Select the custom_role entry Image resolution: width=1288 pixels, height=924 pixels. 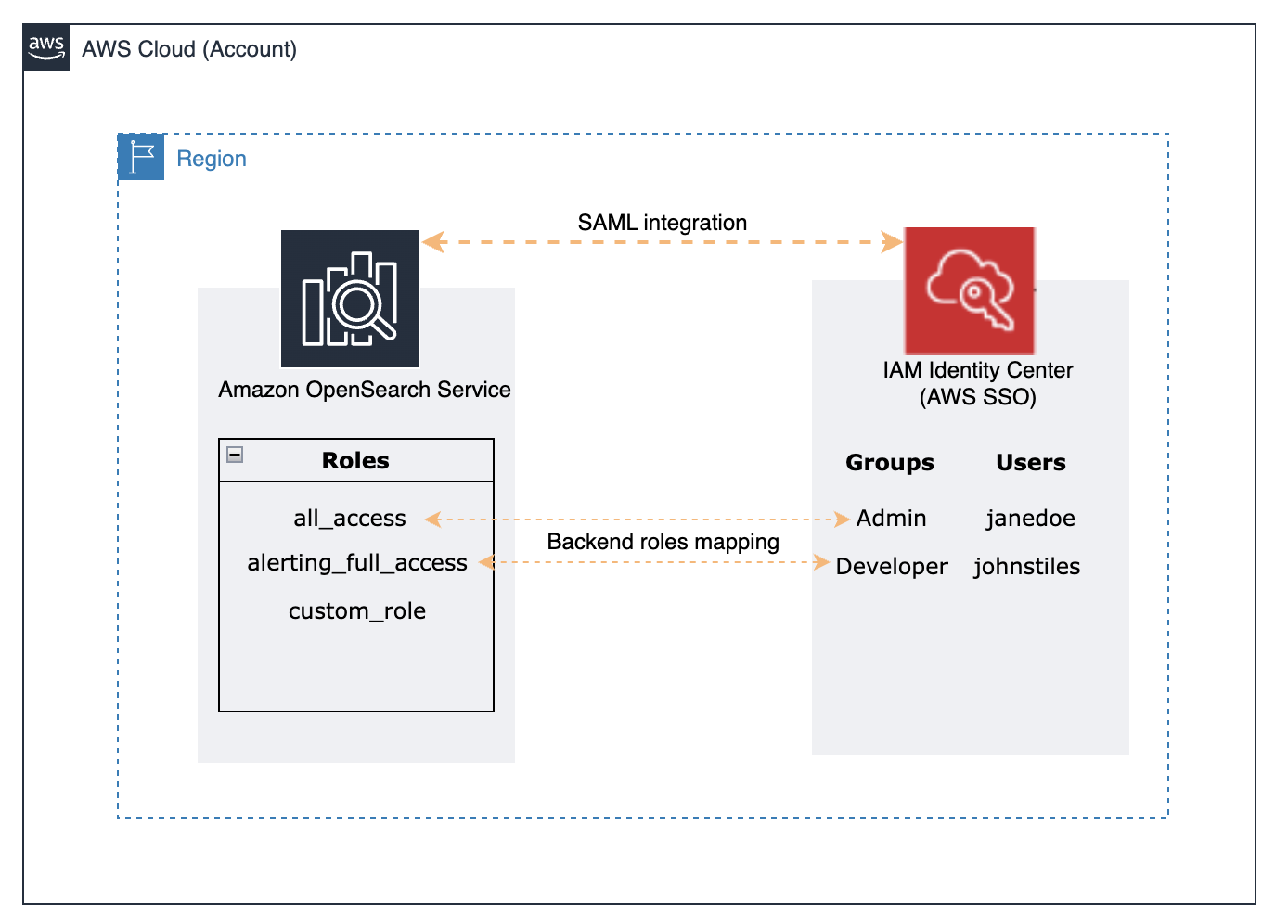357,611
